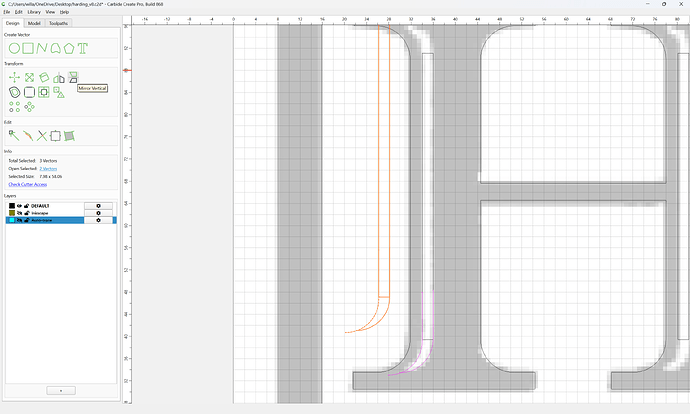The height and width of the screenshot is (414, 690).
Task: Select the Curve vector tool
Action: point(55,48)
